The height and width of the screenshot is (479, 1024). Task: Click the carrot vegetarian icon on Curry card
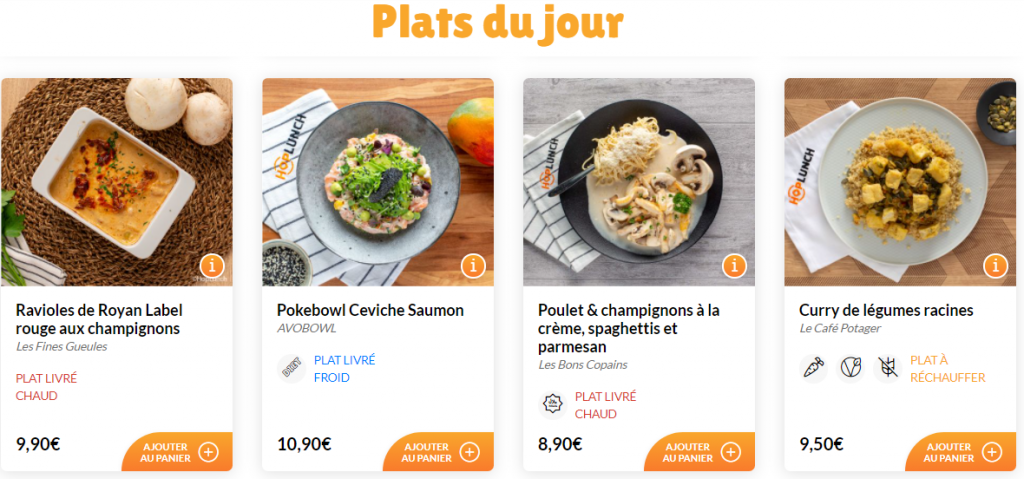tap(814, 368)
